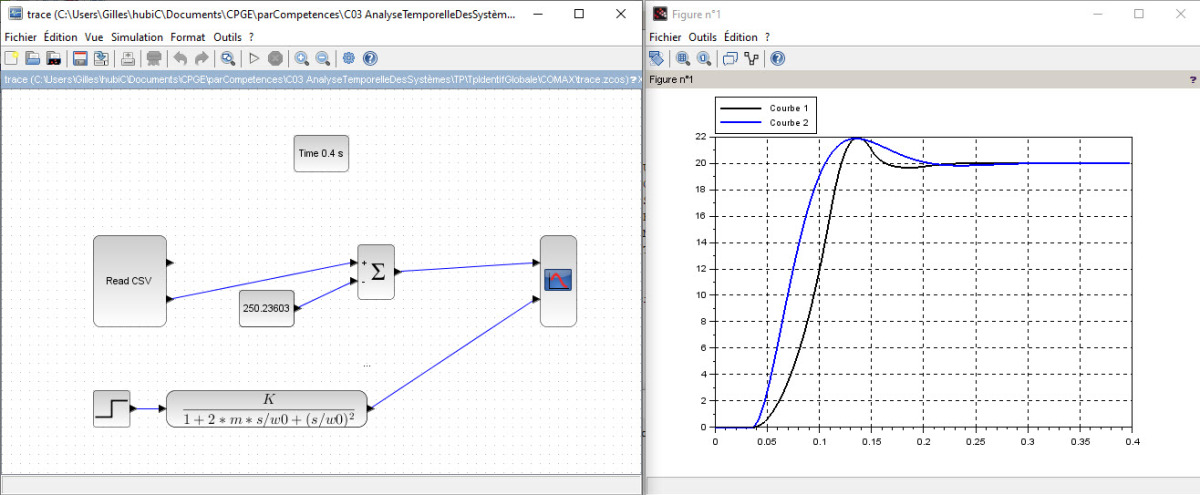This screenshot has width=1200, height=495.
Task: Open the Format menu
Action: click(x=188, y=37)
